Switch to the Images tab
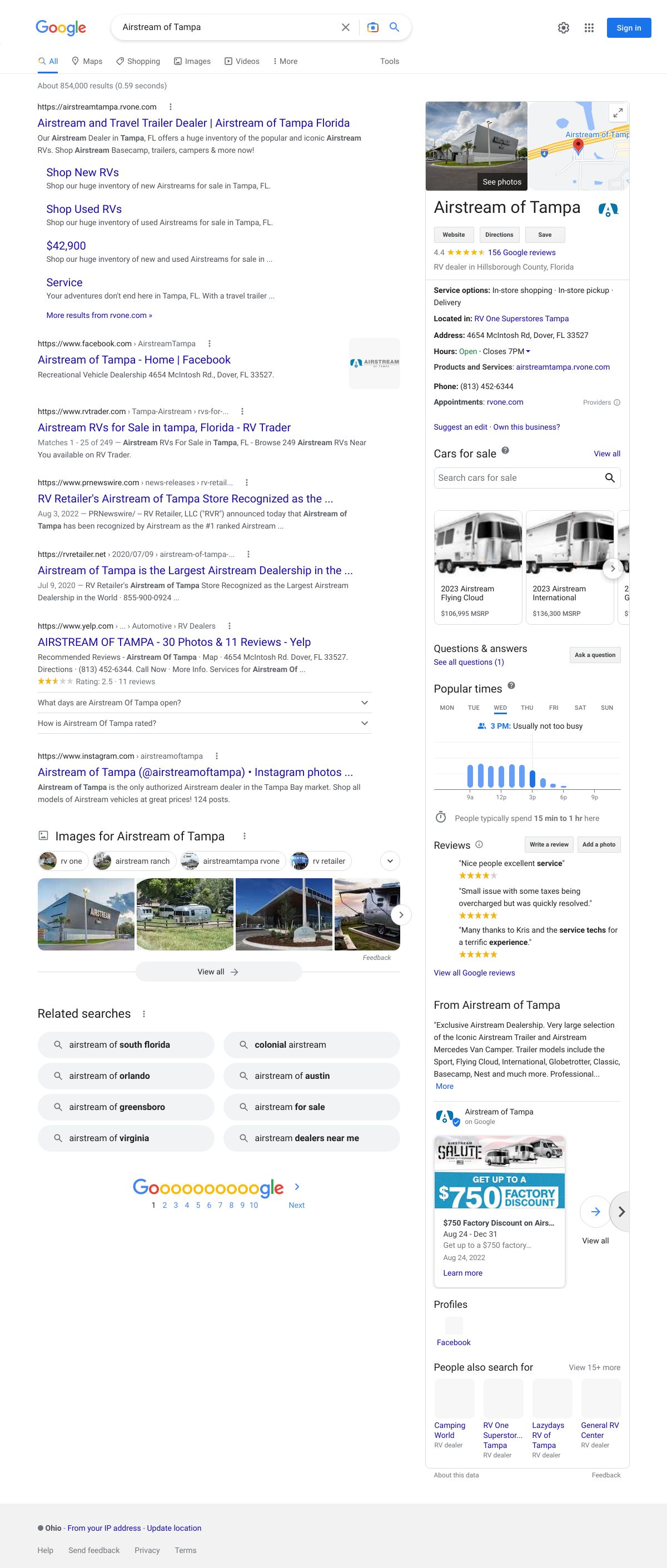Viewport: 667px width, 1568px height. pos(192,62)
